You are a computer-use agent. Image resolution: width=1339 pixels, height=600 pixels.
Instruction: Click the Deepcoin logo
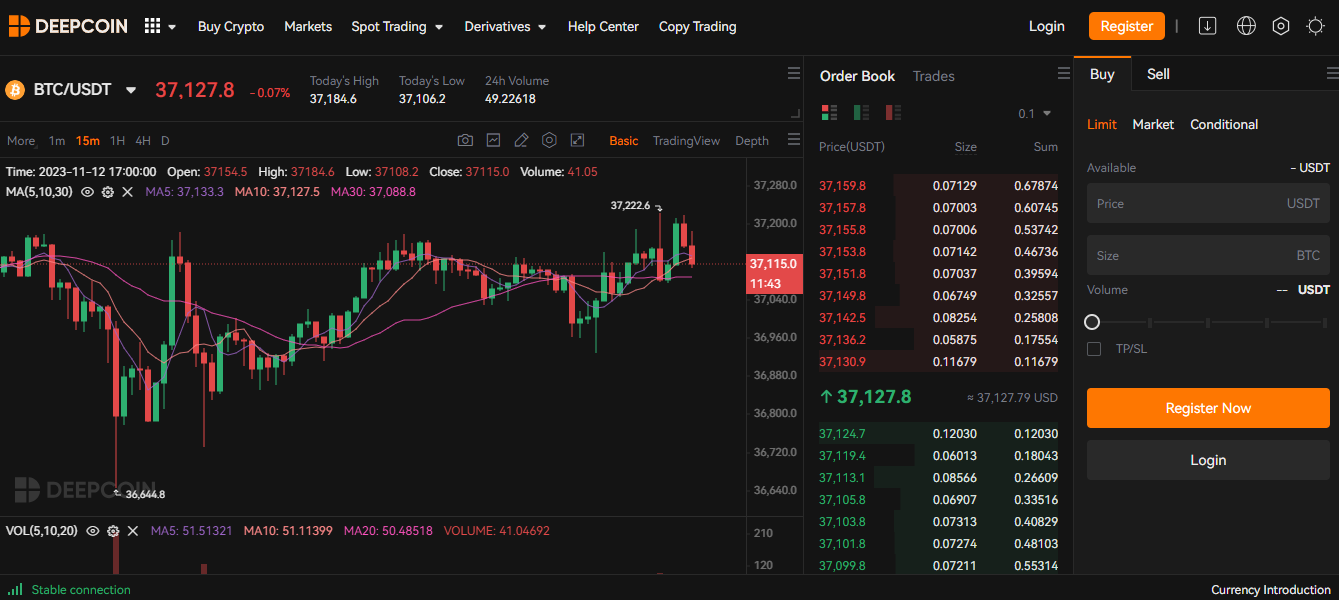pos(68,26)
